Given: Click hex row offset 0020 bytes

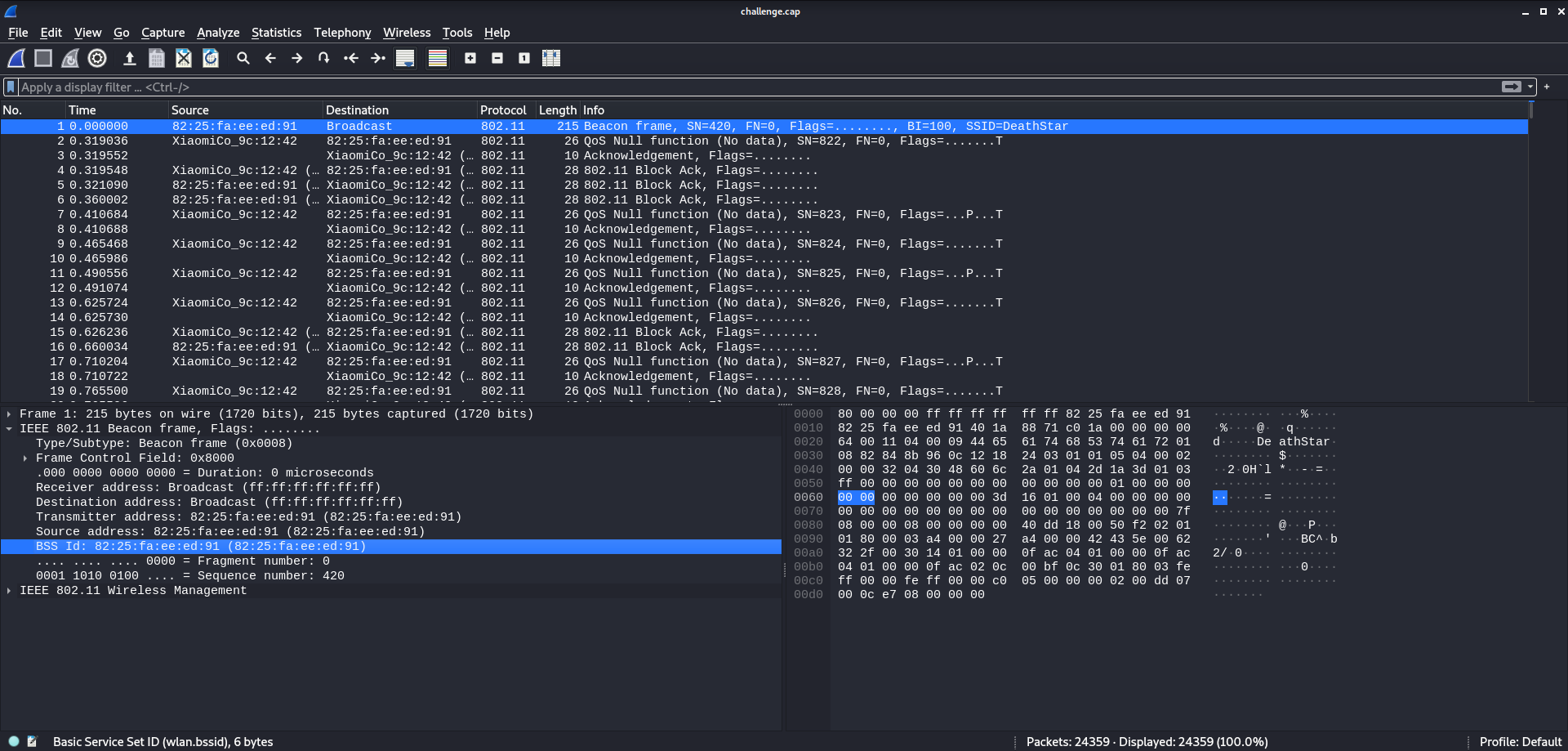Looking at the screenshot, I should click(1013, 442).
